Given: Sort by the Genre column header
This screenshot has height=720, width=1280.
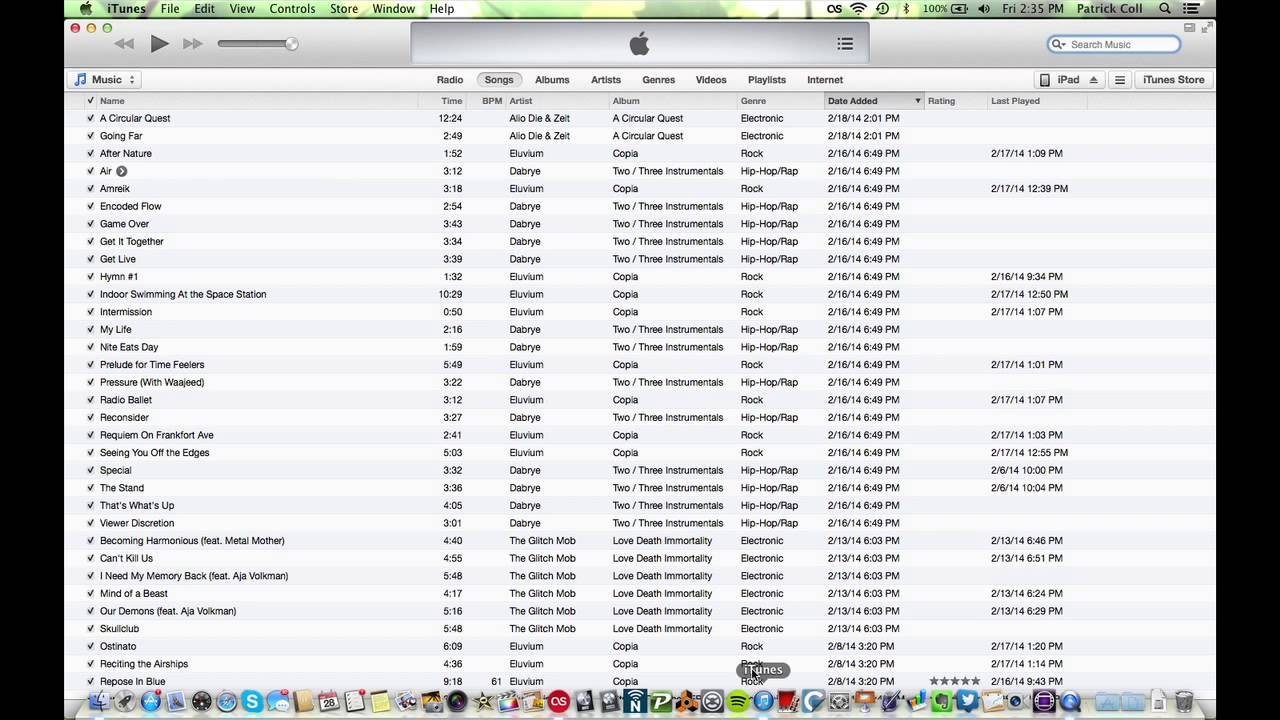Looking at the screenshot, I should [781, 101].
